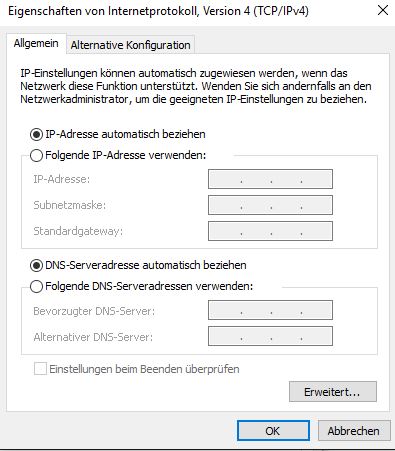Choose Folgende IP-Adresse verwenden option
Screen dimensions: 395x451
[36, 155]
